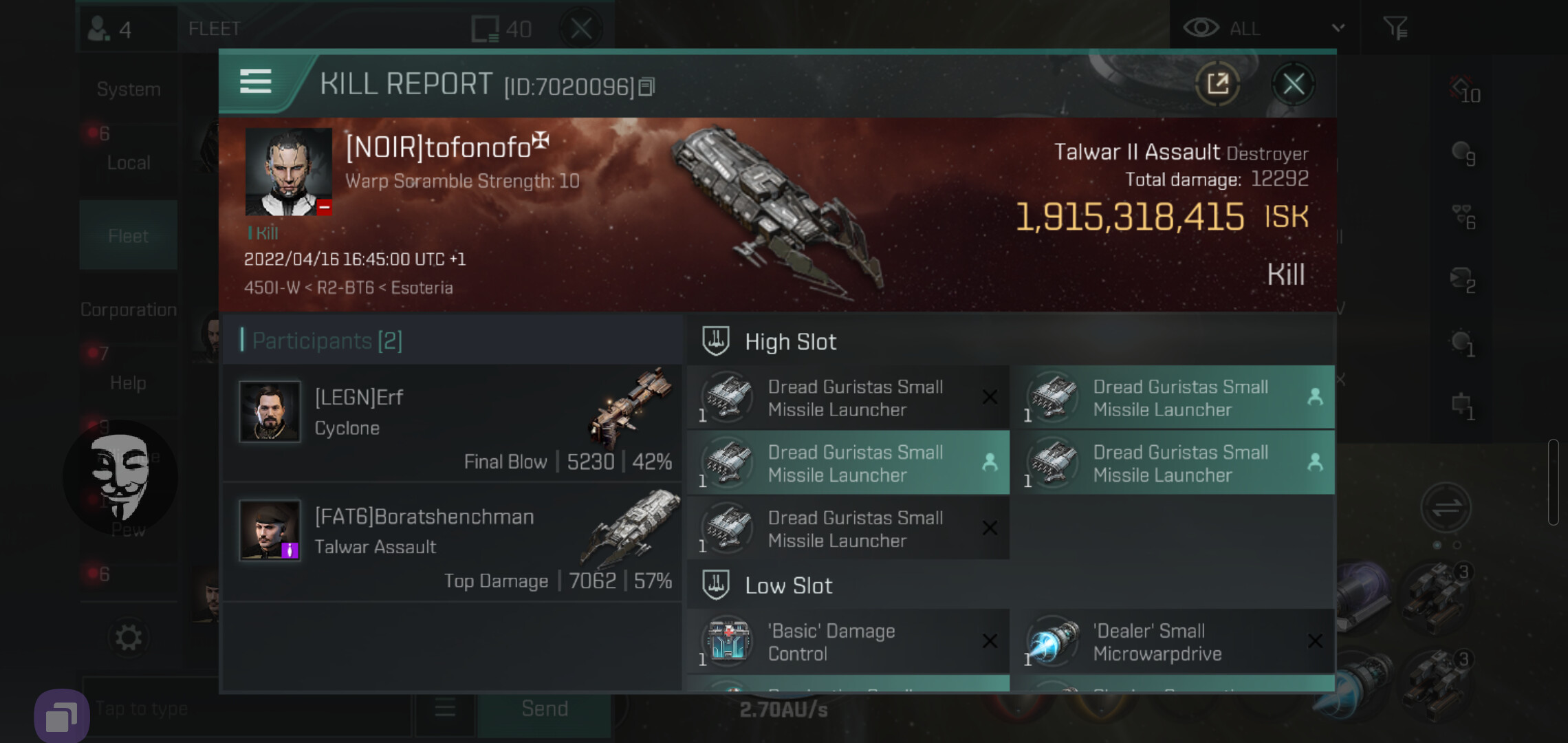The width and height of the screenshot is (1568, 743).
Task: Open the chat options list next to Send
Action: (x=445, y=708)
